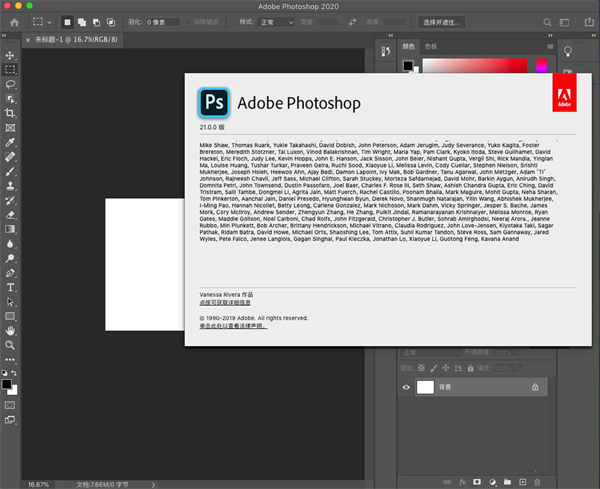
Task: Pick a color from the red color field
Action: coord(474,65)
